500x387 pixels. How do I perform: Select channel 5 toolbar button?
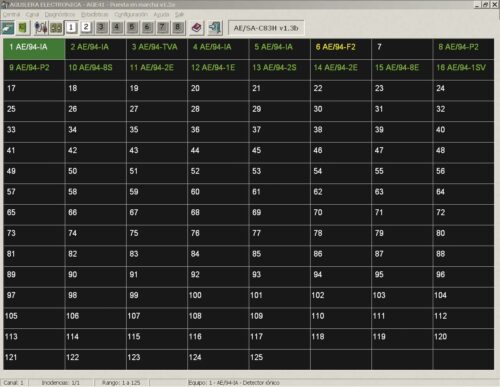tap(132, 28)
